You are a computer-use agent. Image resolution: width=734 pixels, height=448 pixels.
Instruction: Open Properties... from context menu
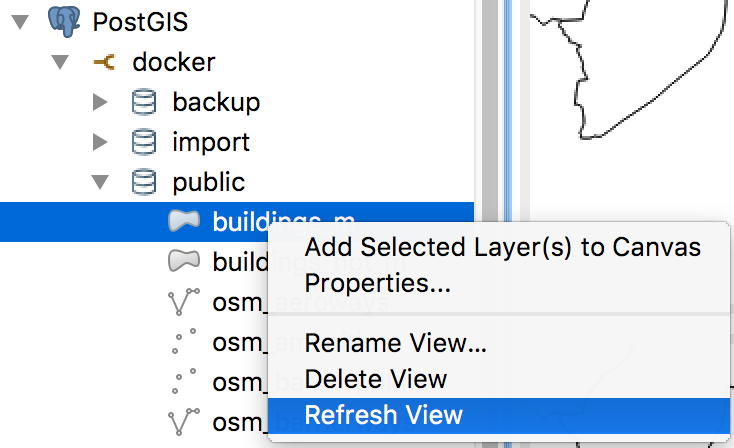point(377,283)
